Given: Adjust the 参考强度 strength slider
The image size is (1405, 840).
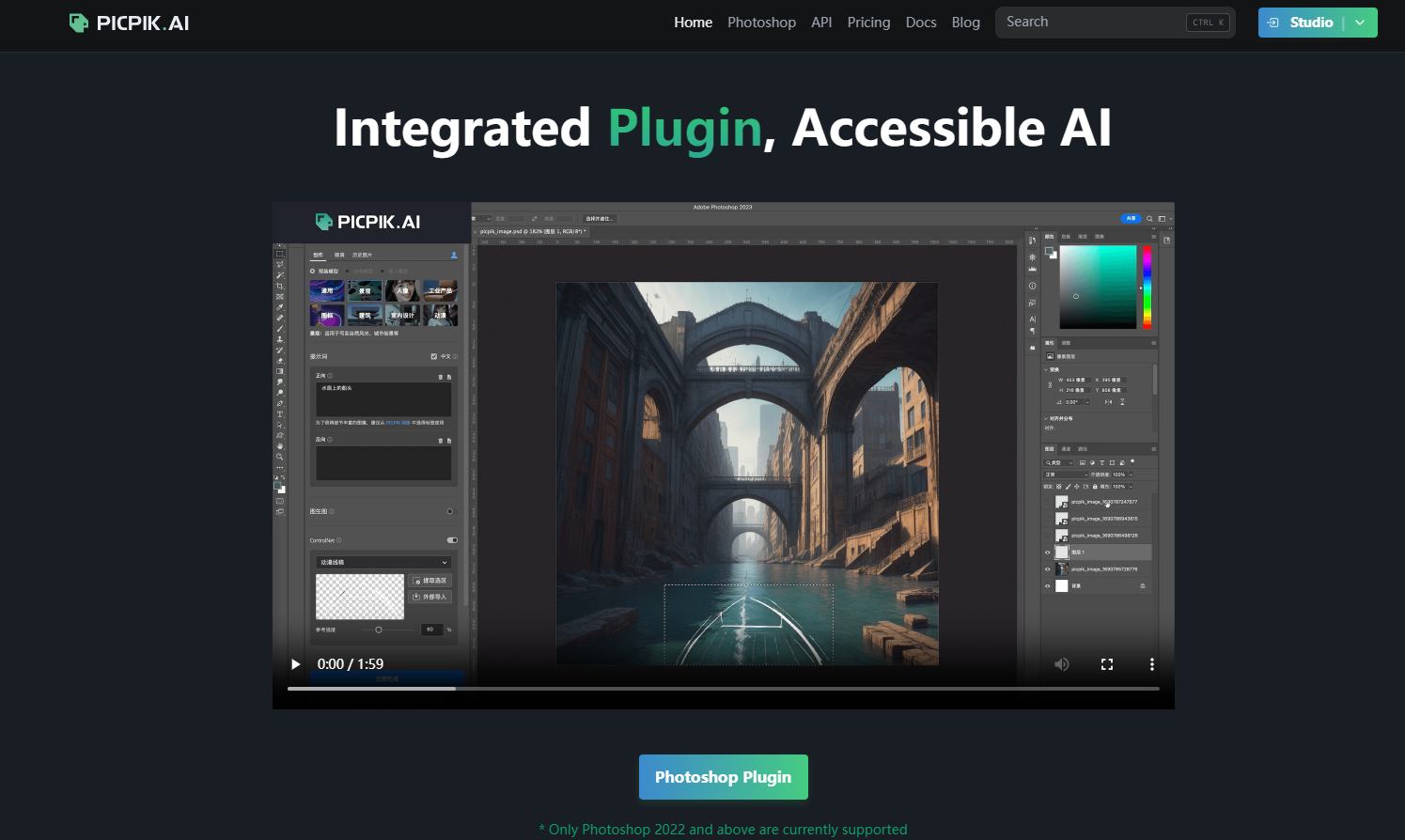Looking at the screenshot, I should pyautogui.click(x=379, y=630).
